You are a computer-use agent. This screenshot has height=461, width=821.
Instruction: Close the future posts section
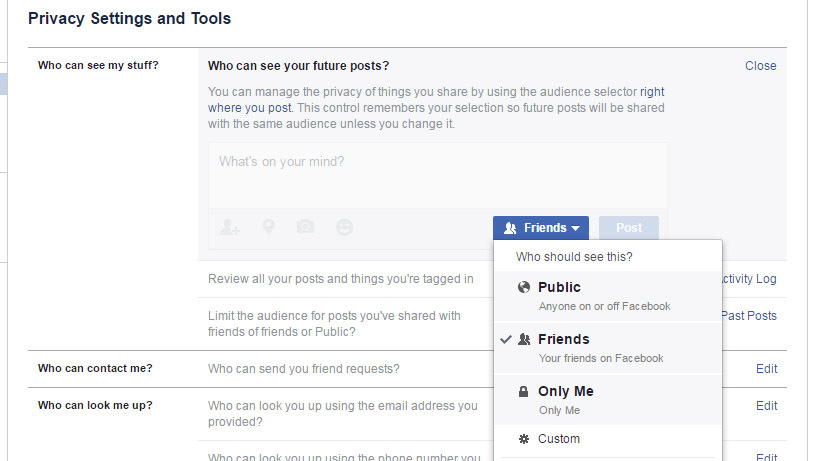(761, 66)
